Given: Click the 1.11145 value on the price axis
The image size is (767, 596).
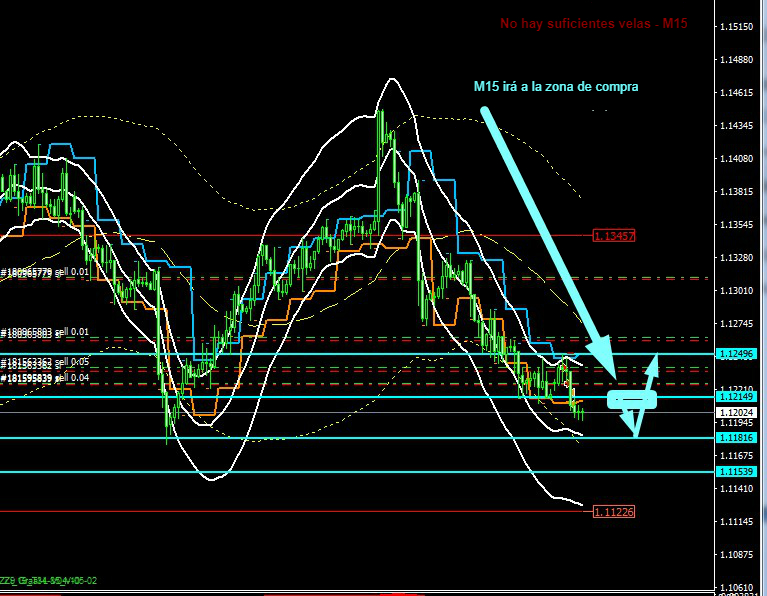Looking at the screenshot, I should tap(737, 522).
